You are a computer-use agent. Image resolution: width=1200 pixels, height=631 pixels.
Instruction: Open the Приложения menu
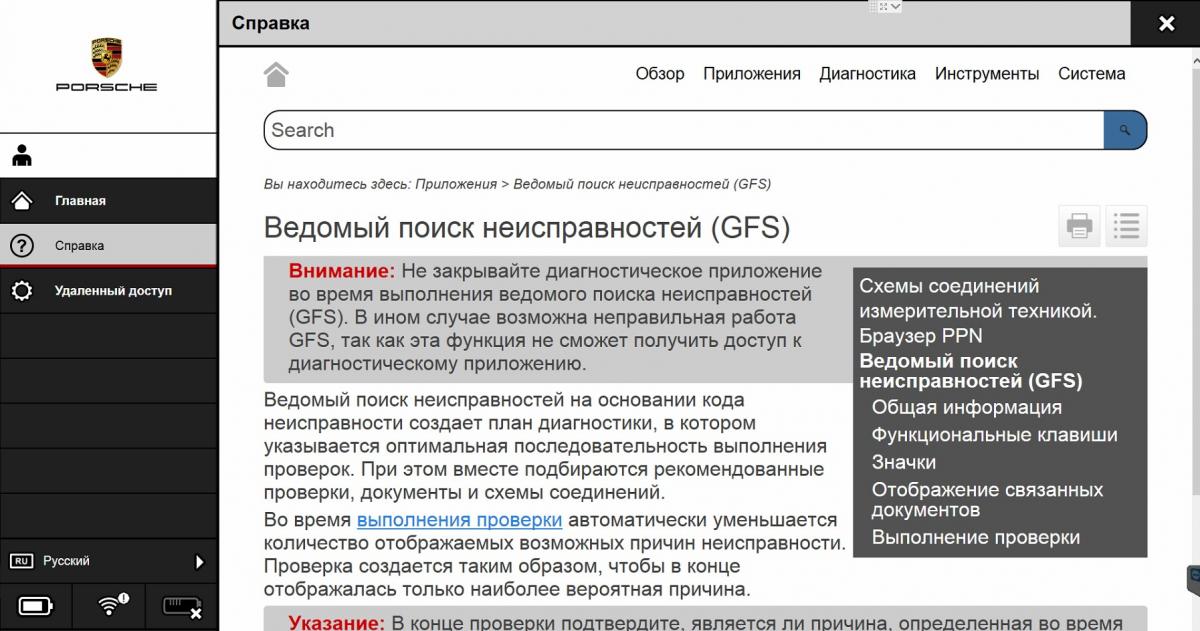(x=751, y=74)
